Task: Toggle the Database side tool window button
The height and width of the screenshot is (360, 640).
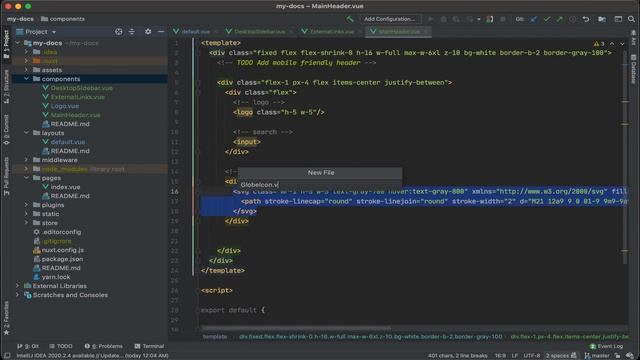Action: (633, 69)
